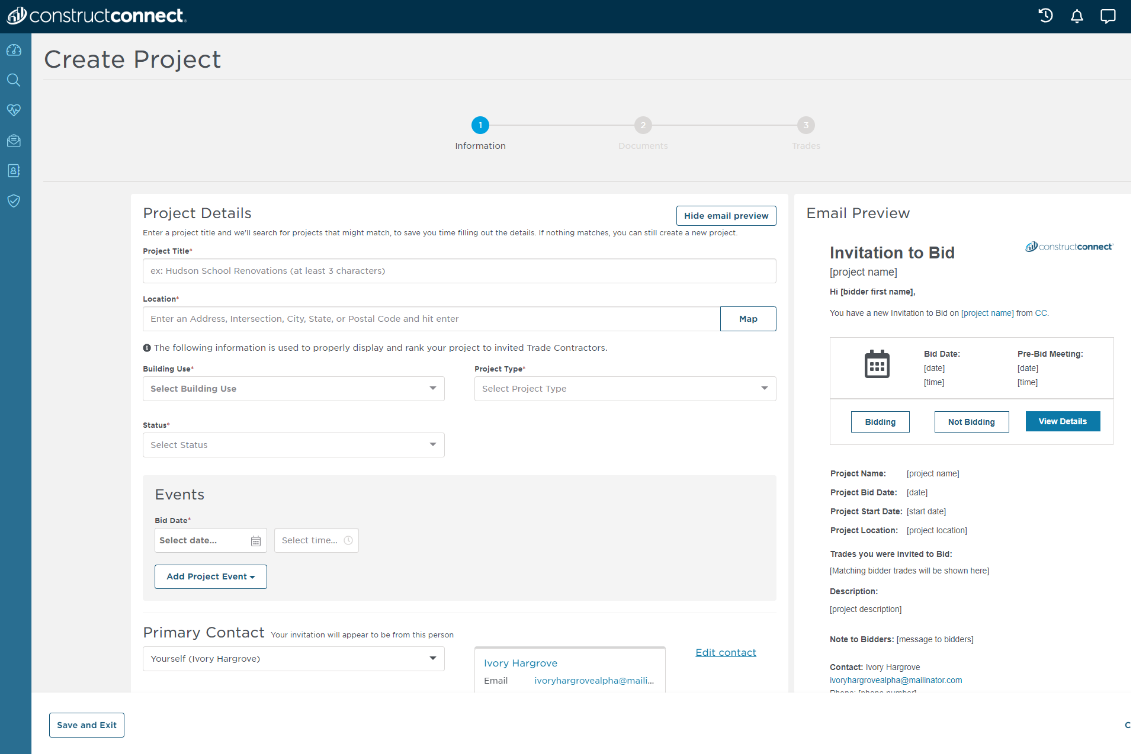
Task: Click the notifications bell icon
Action: [1077, 15]
